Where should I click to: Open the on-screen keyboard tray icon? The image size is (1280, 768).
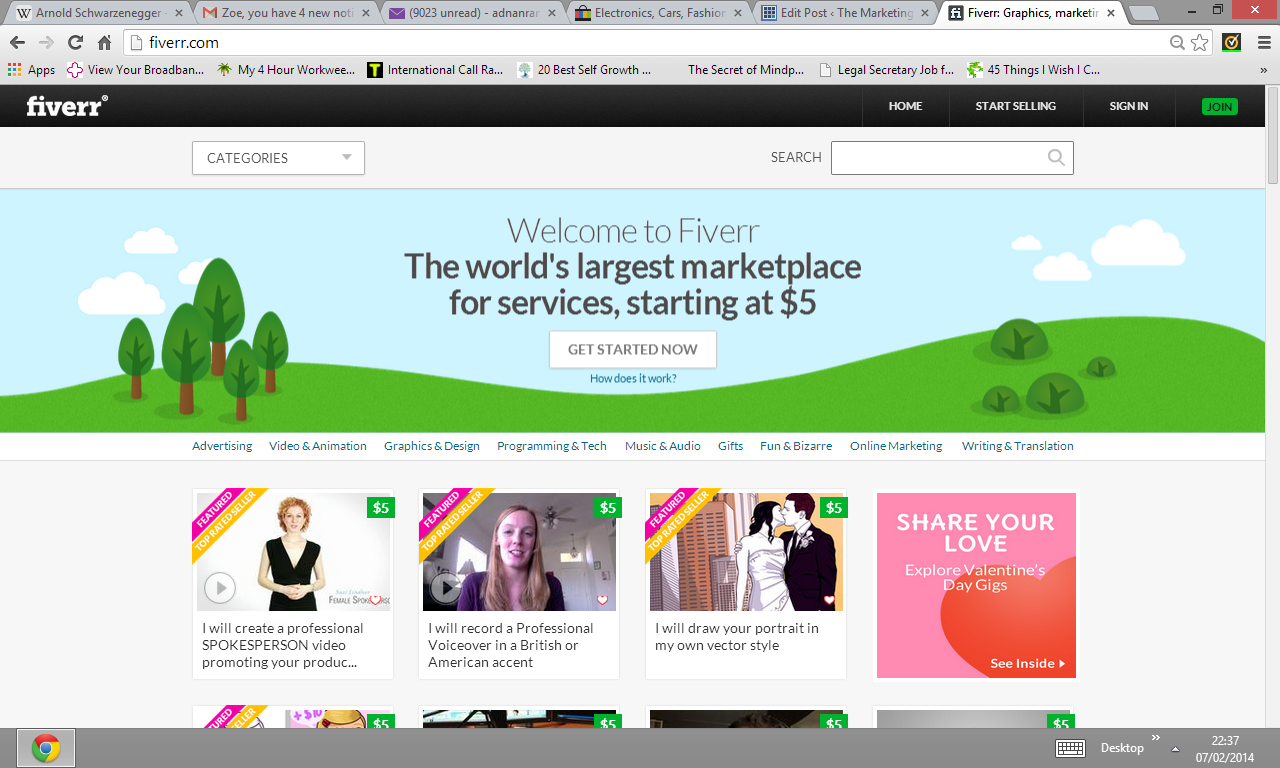pyautogui.click(x=1071, y=748)
